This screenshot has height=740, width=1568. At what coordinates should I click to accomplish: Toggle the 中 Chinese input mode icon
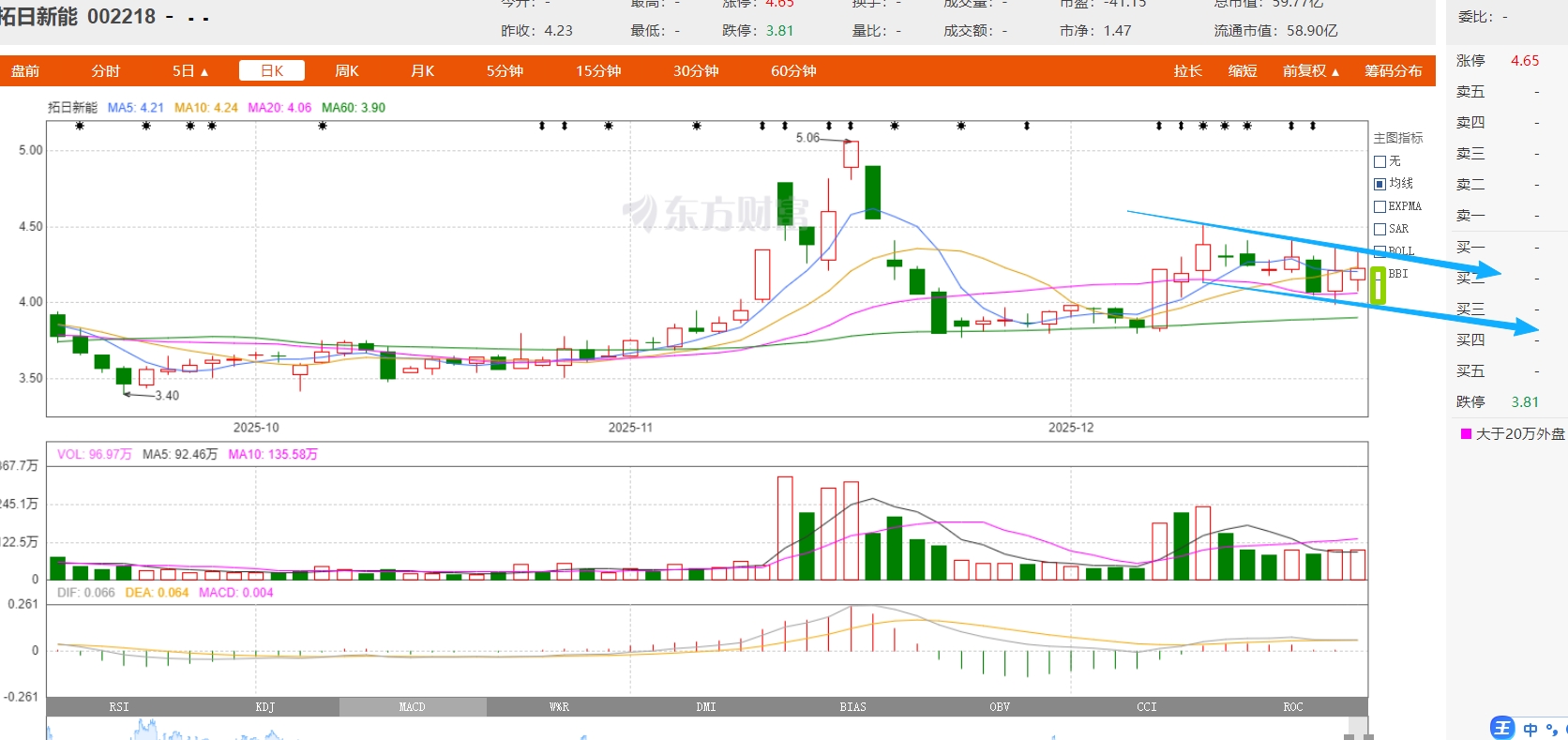[x=1530, y=729]
